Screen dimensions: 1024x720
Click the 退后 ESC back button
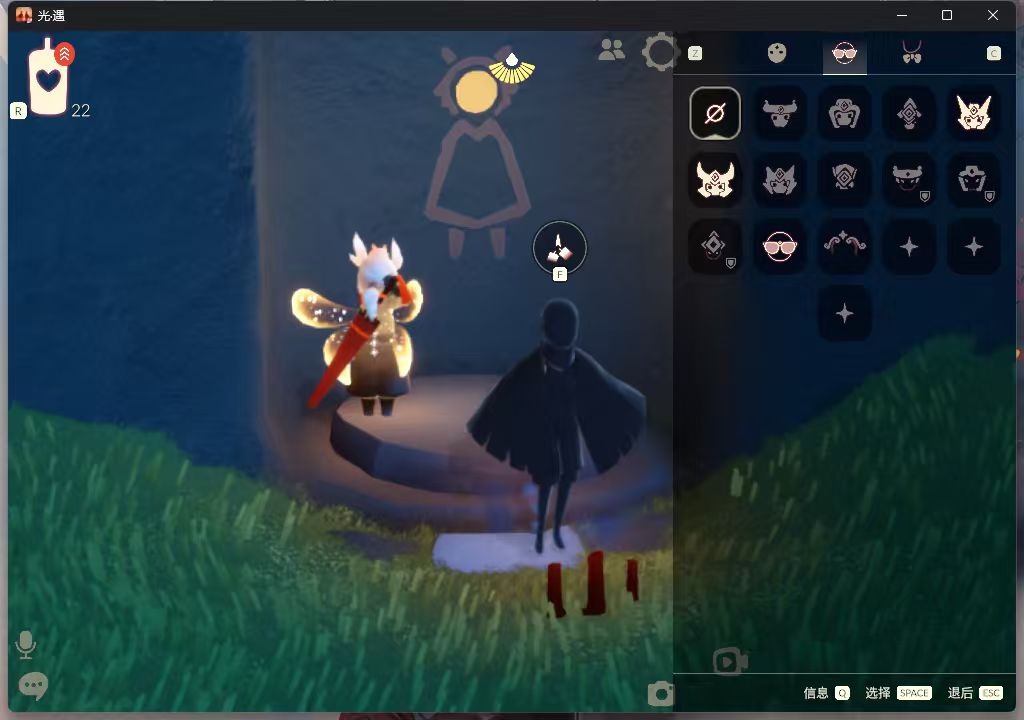click(974, 693)
